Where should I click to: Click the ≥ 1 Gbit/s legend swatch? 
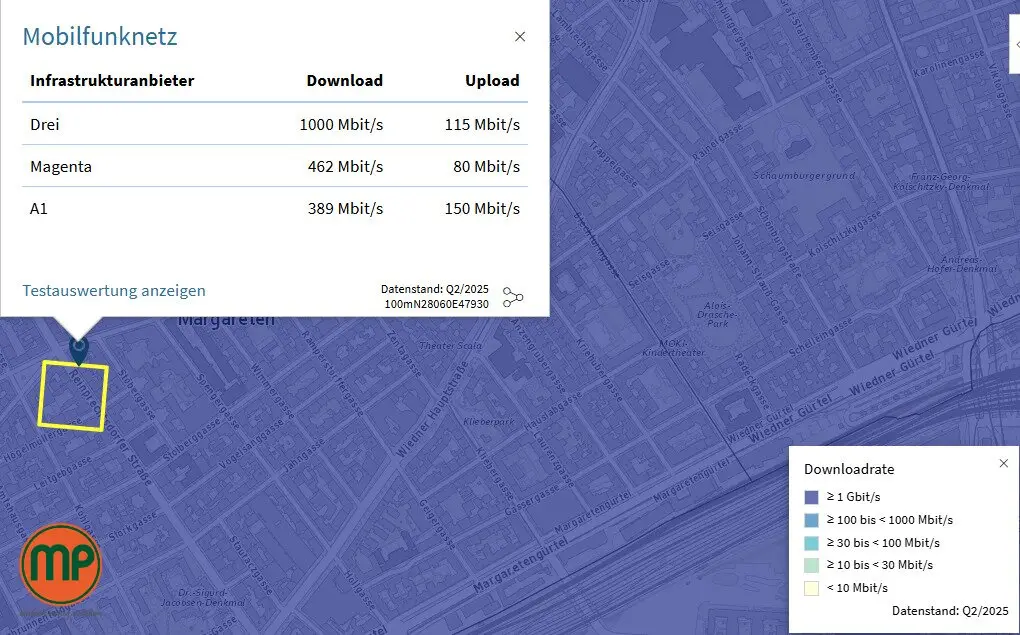pos(811,497)
